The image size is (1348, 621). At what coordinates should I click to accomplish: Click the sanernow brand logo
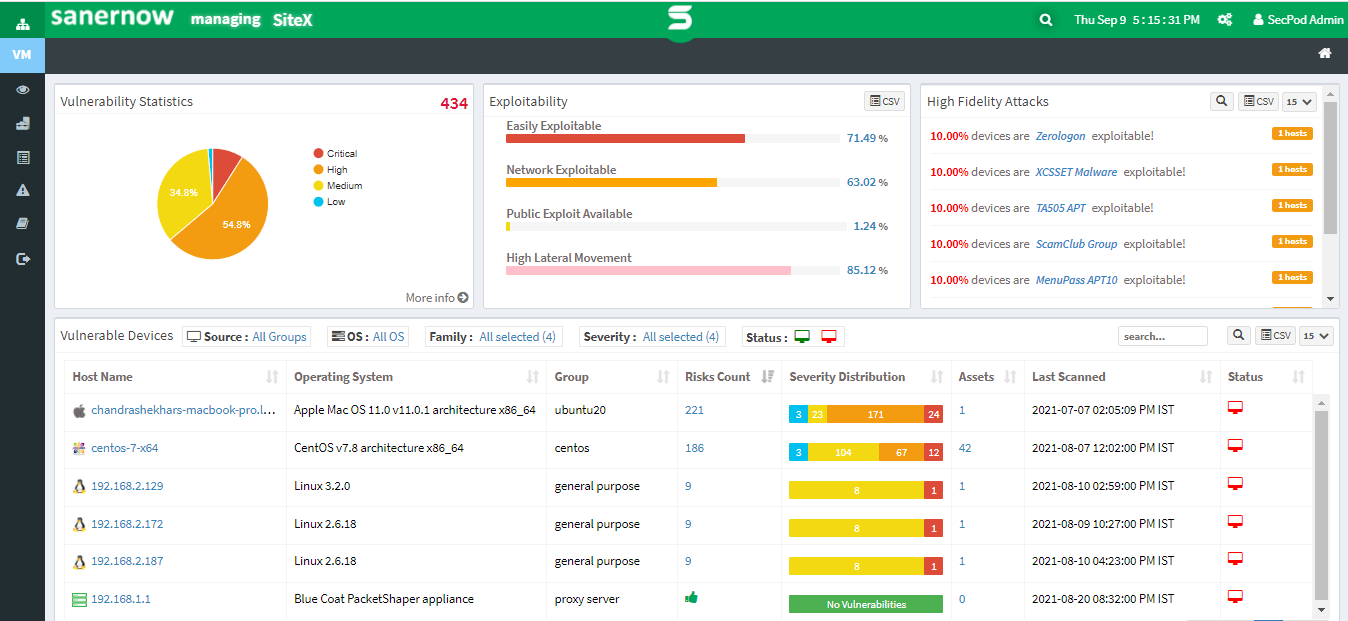pyautogui.click(x=112, y=18)
